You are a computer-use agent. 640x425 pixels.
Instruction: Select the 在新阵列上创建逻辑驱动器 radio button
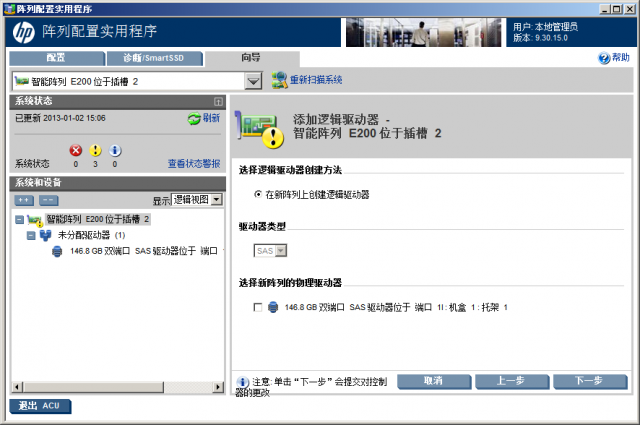click(258, 194)
